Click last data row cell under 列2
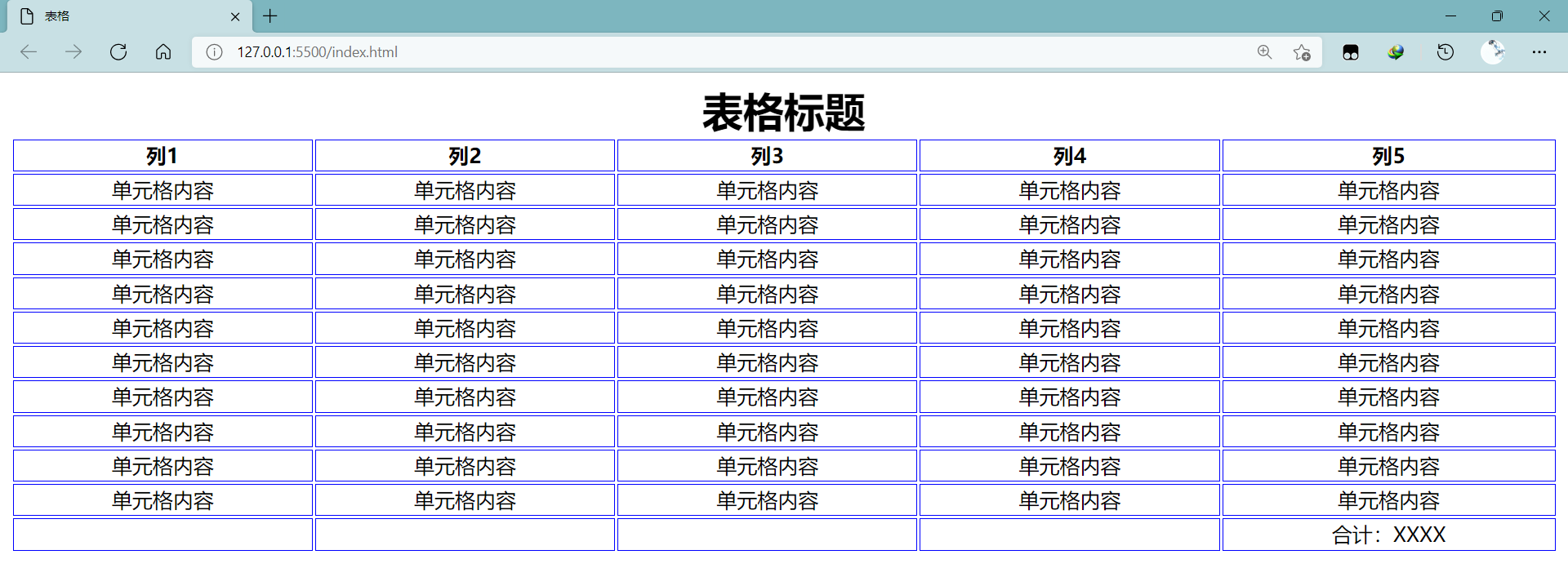The height and width of the screenshot is (568, 1568). click(x=465, y=500)
